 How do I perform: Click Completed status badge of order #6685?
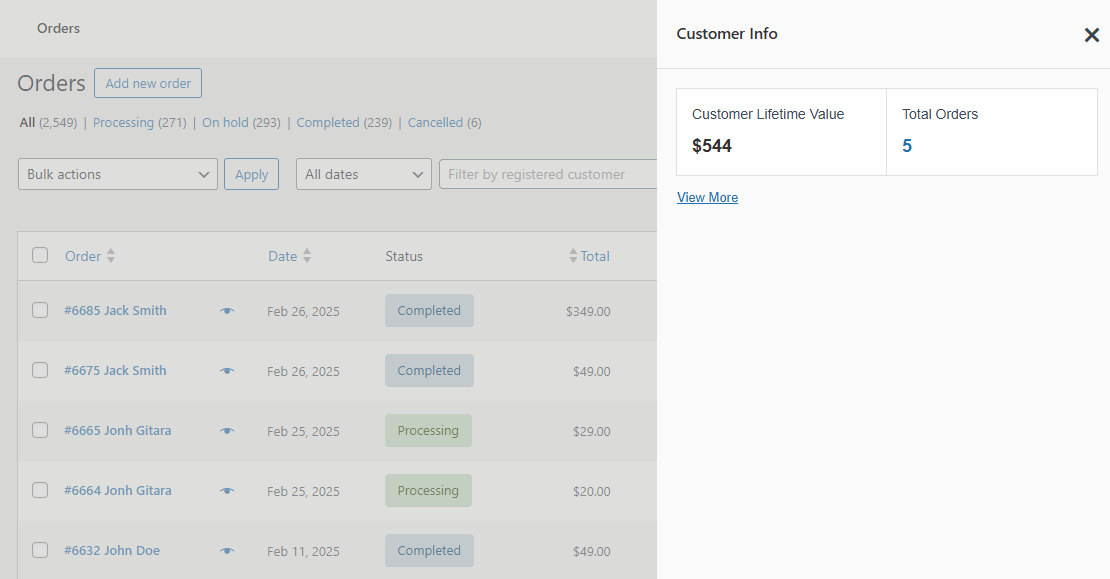[429, 311]
